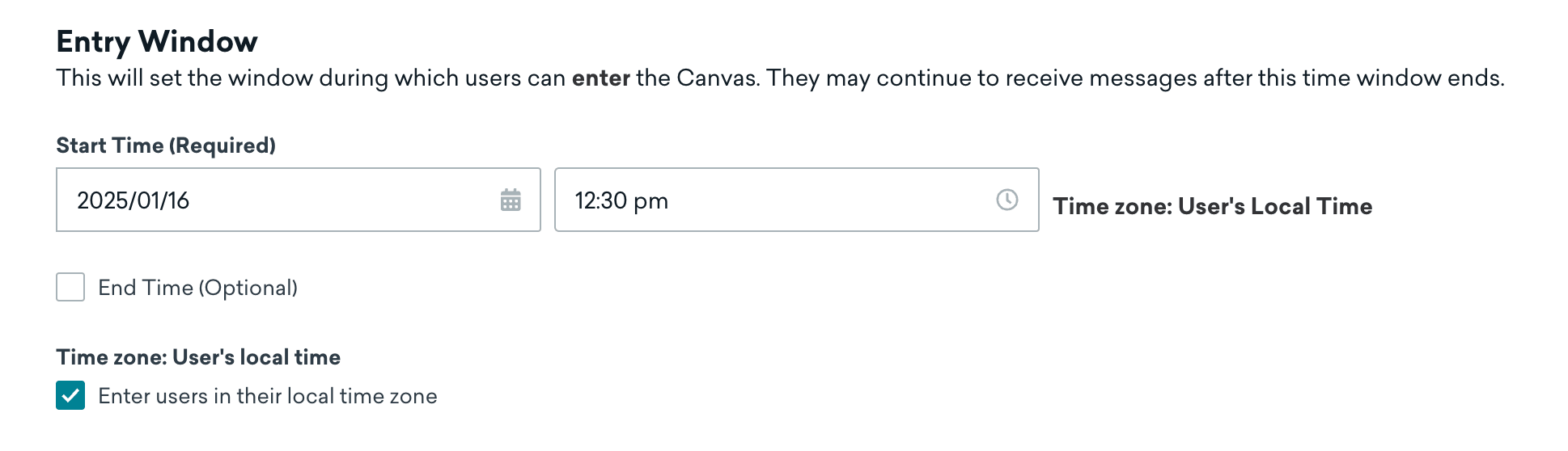Click the bold word 'enter' in the description

(x=601, y=78)
